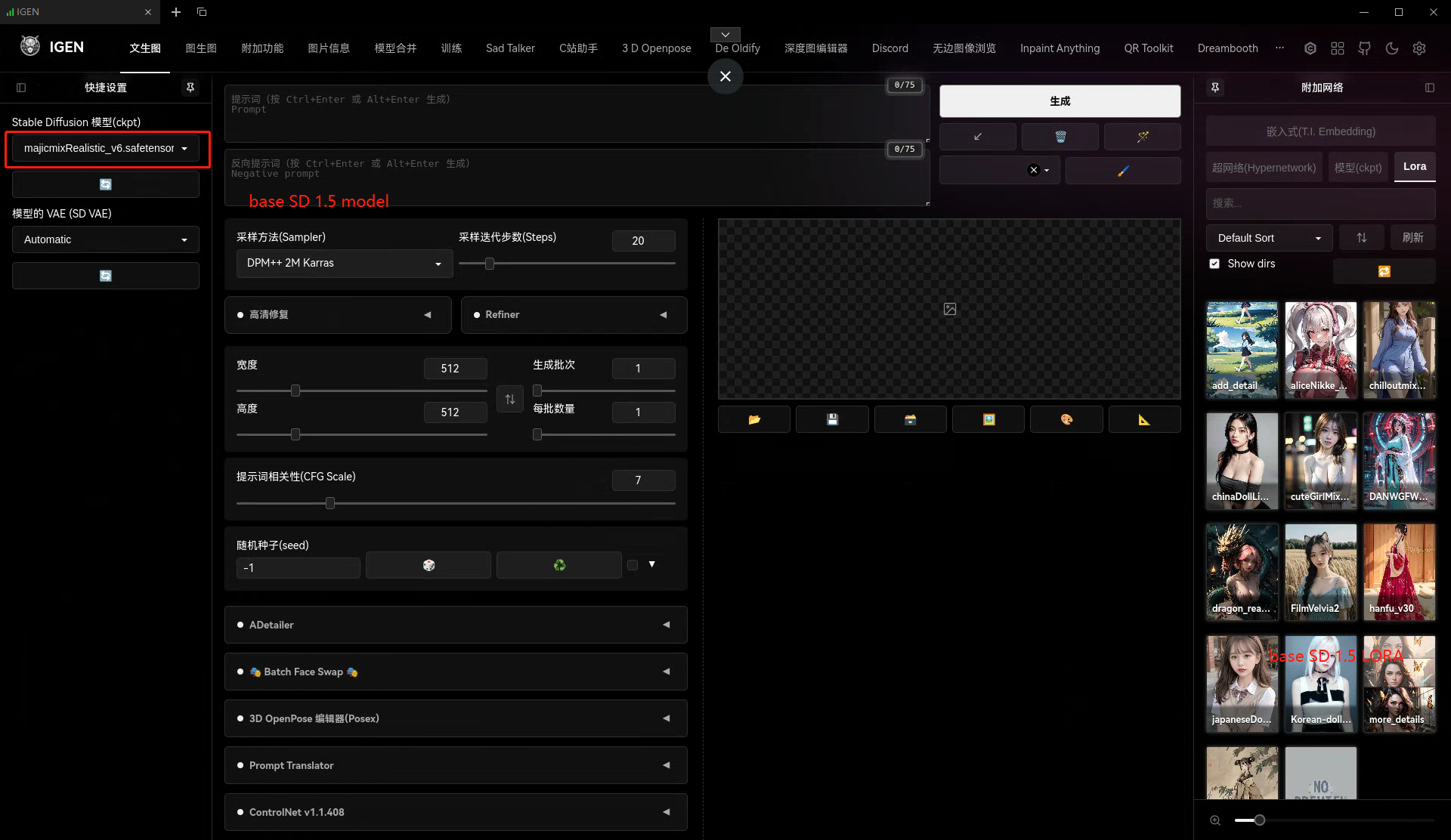Click the paintbrush style-edit icon
Image resolution: width=1451 pixels, height=840 pixels.
1122,171
